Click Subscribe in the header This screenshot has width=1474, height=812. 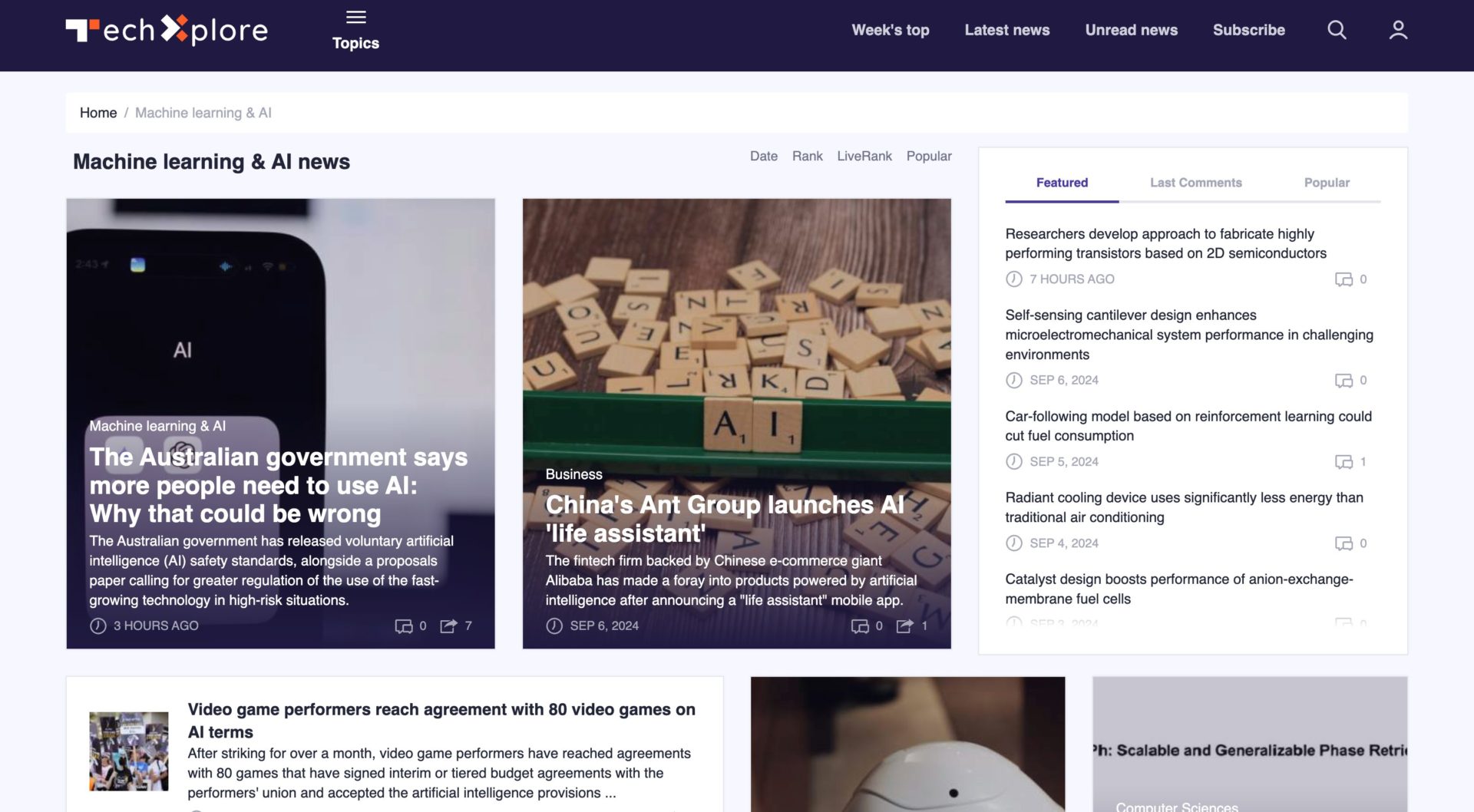(1249, 30)
